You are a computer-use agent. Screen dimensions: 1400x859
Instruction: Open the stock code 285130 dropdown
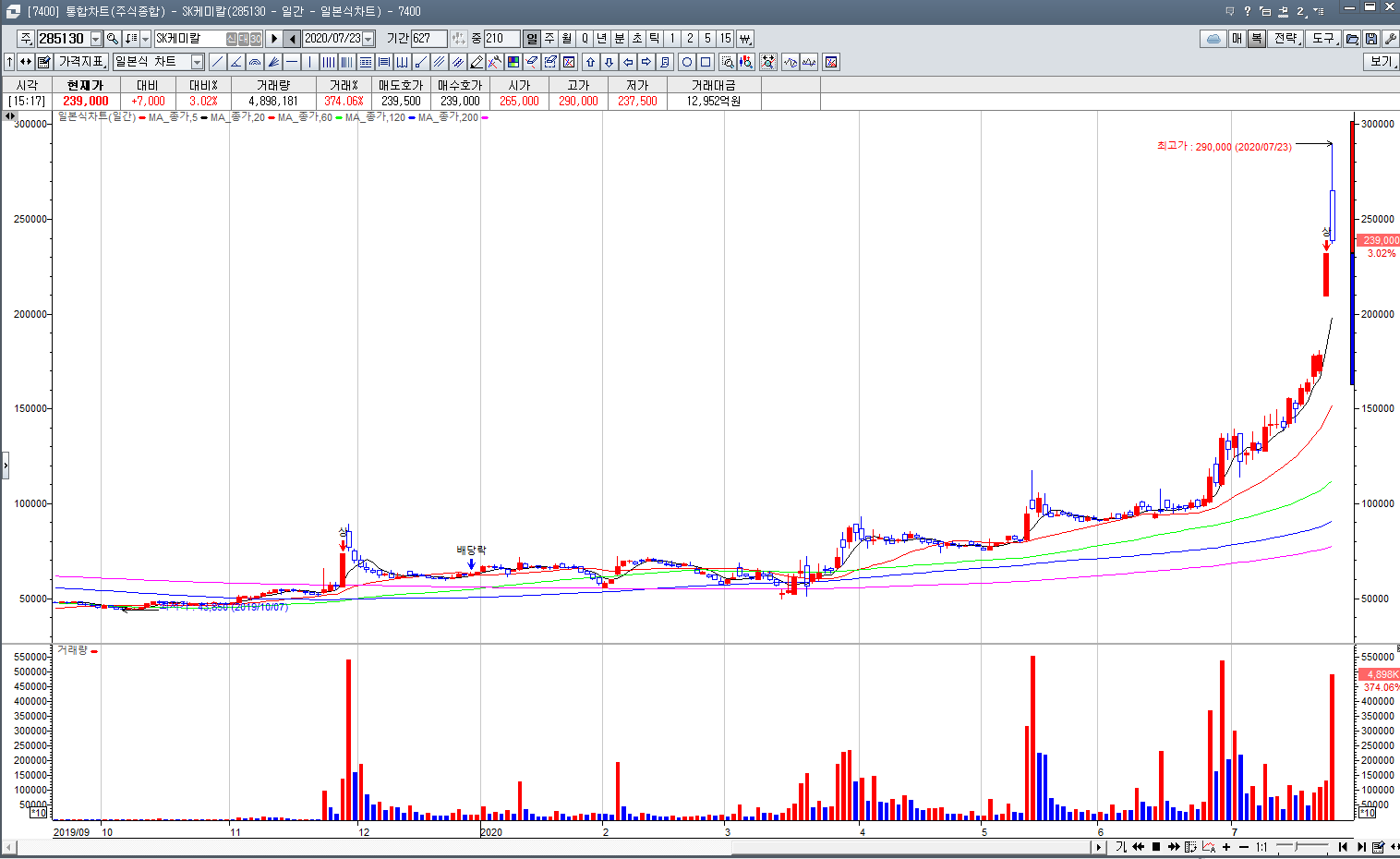pyautogui.click(x=96, y=39)
